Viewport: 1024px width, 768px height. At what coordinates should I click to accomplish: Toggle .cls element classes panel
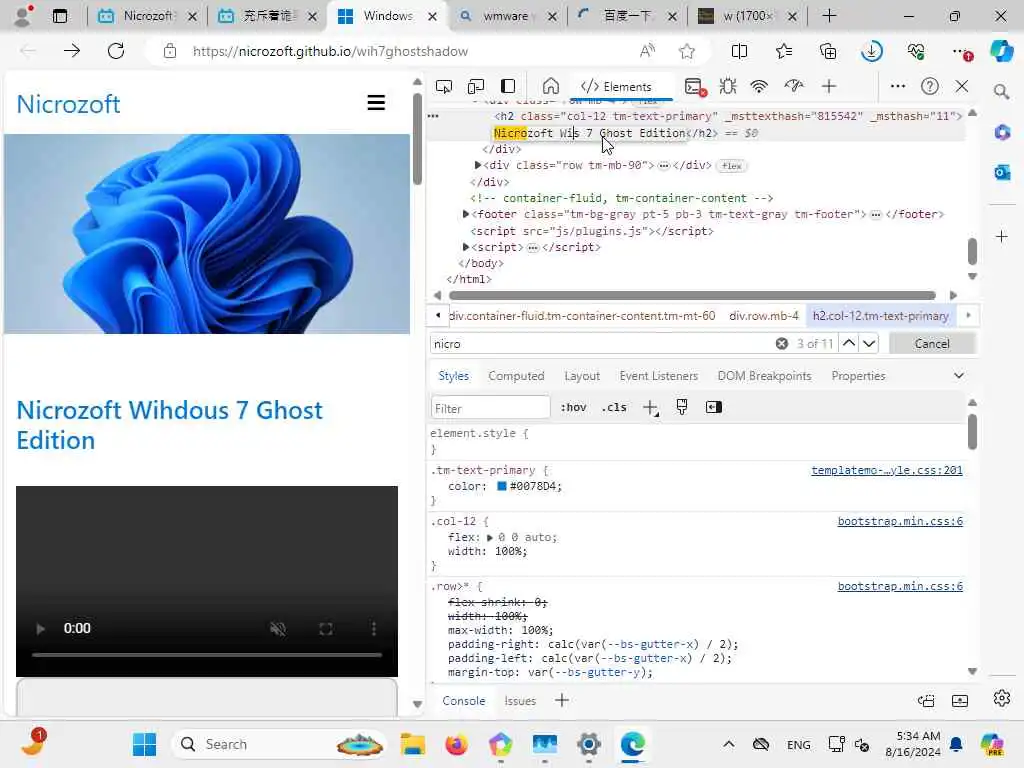614,408
